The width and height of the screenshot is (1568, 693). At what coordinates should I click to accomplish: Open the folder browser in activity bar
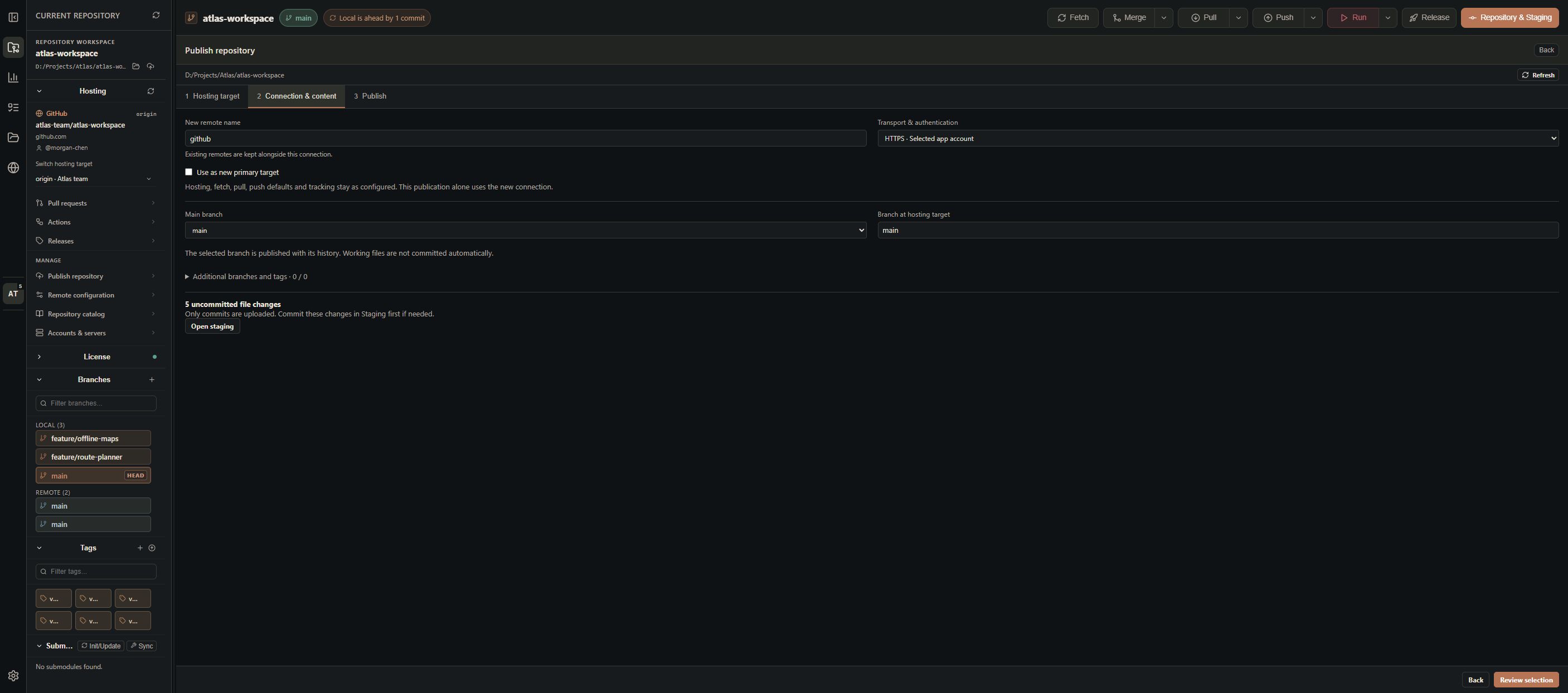(13, 138)
